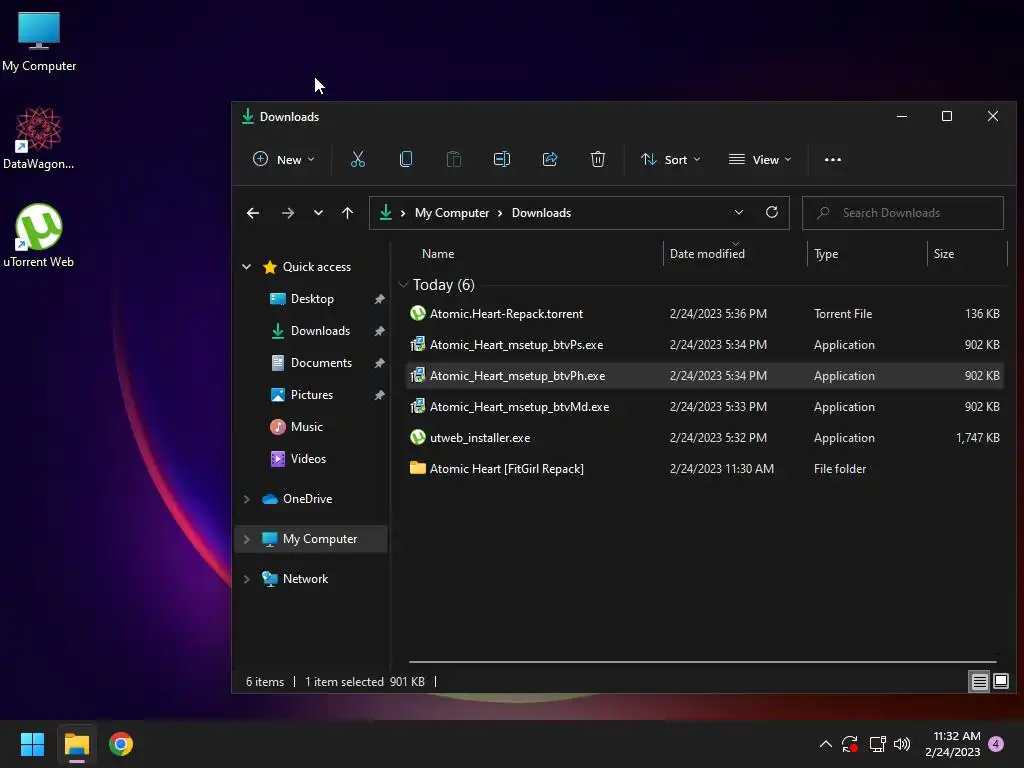Select Atomic.Heart-Repack.torrent file
This screenshot has width=1024, height=768.
pyautogui.click(x=705, y=313)
